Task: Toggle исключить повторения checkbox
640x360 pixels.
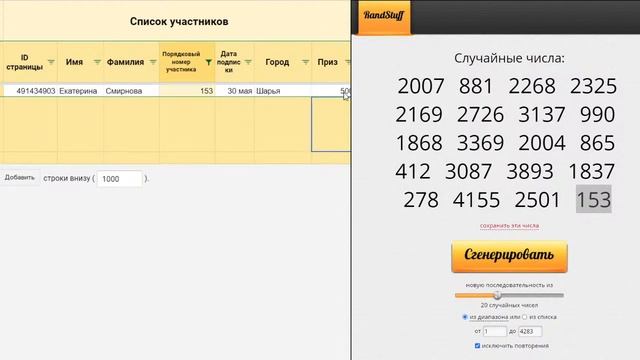Action: point(477,346)
